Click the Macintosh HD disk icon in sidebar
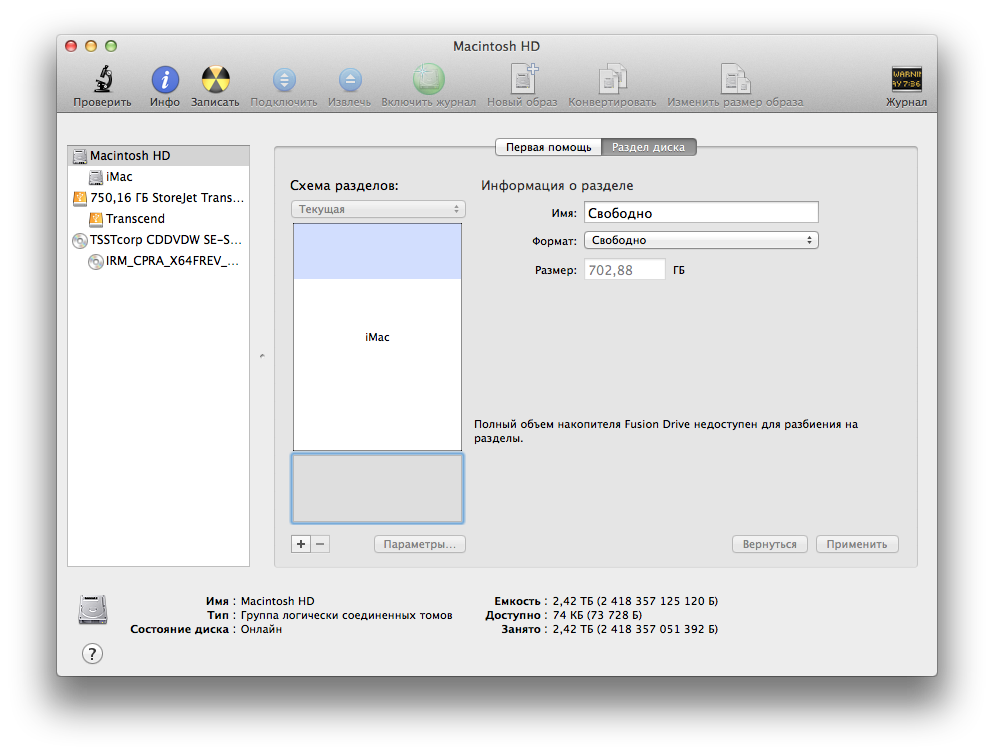994x755 pixels. click(x=80, y=156)
